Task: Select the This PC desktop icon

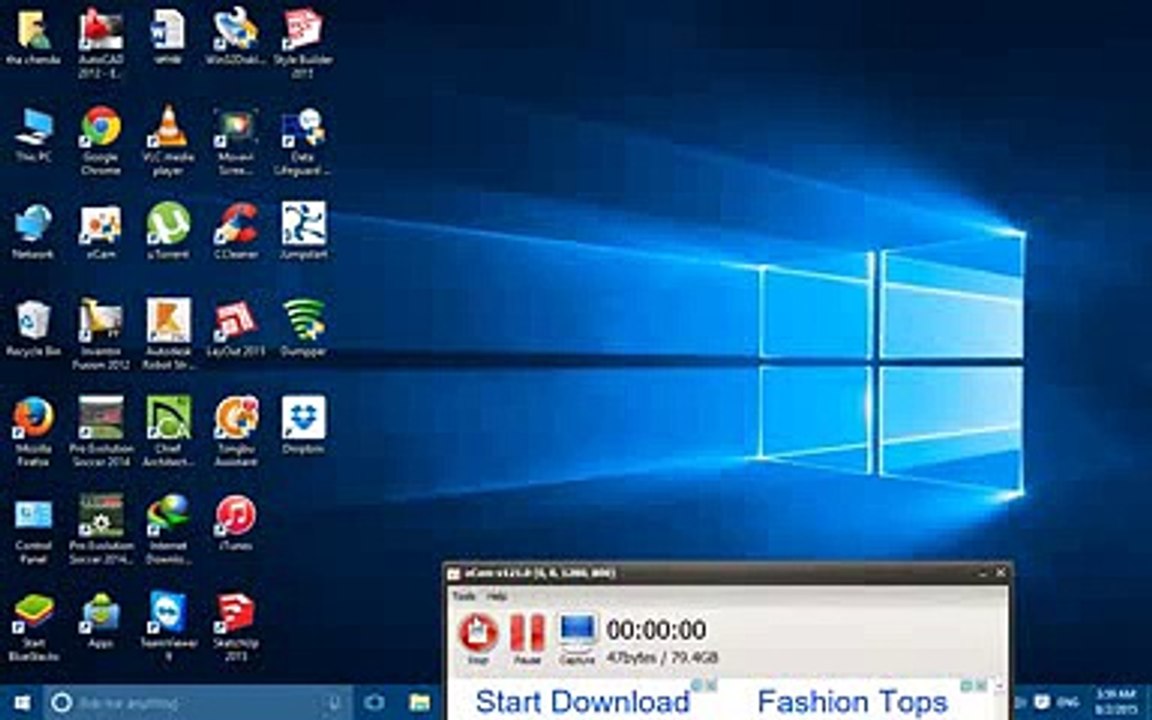Action: coord(33,134)
